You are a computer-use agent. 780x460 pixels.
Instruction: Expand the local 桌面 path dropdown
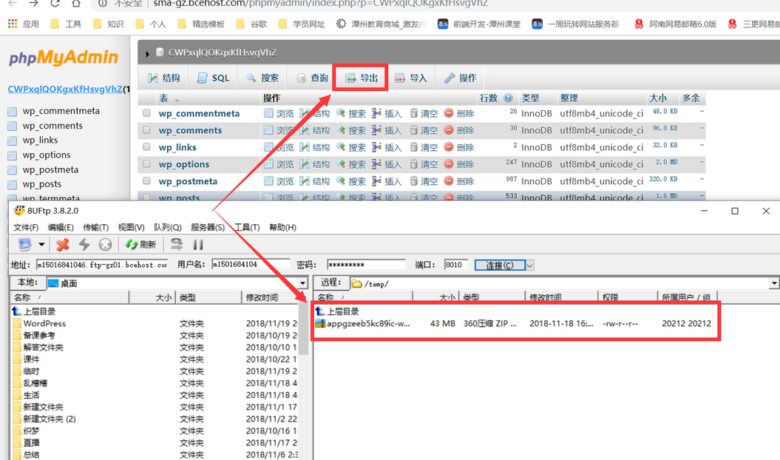(302, 283)
